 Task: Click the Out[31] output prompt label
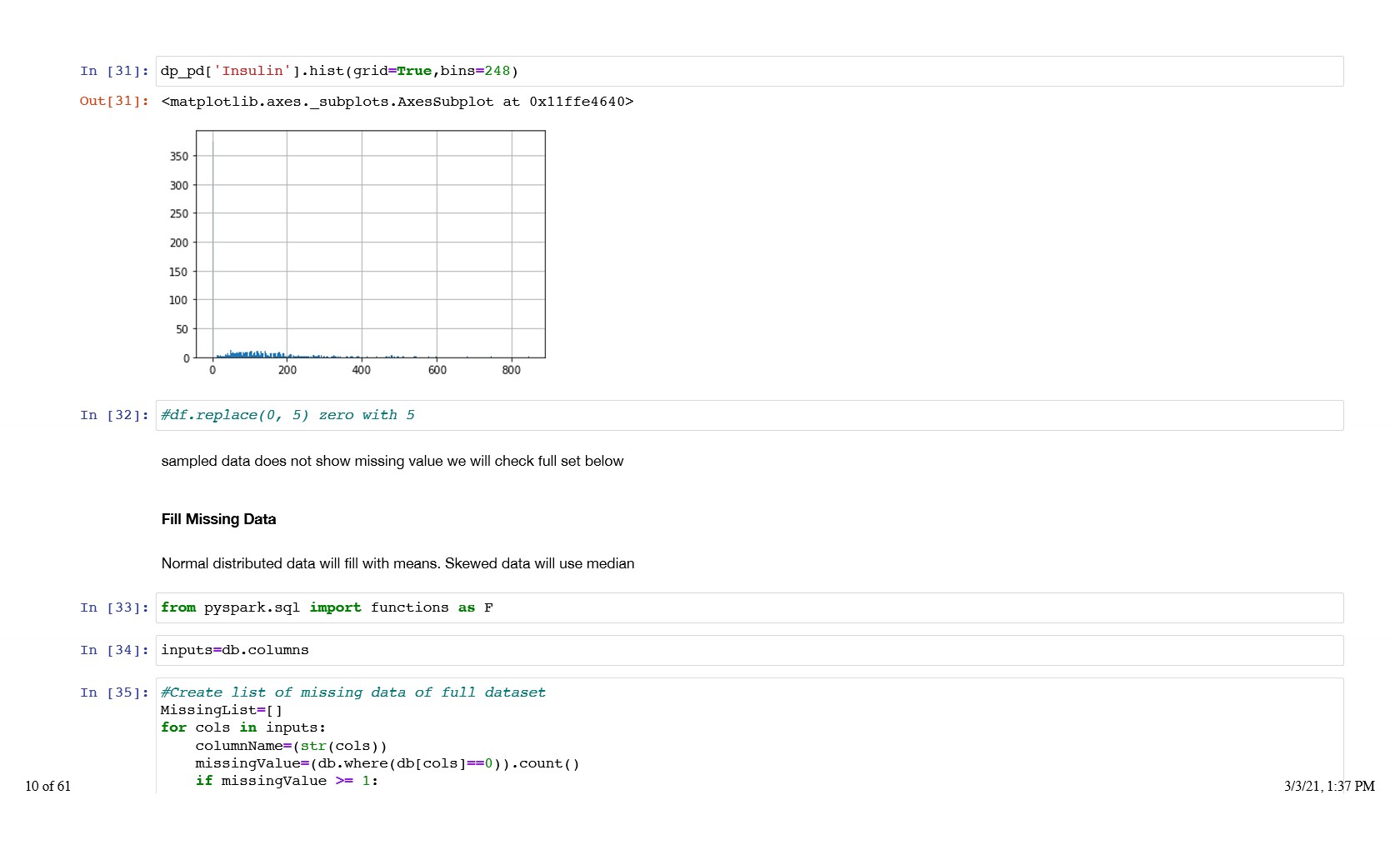click(114, 102)
